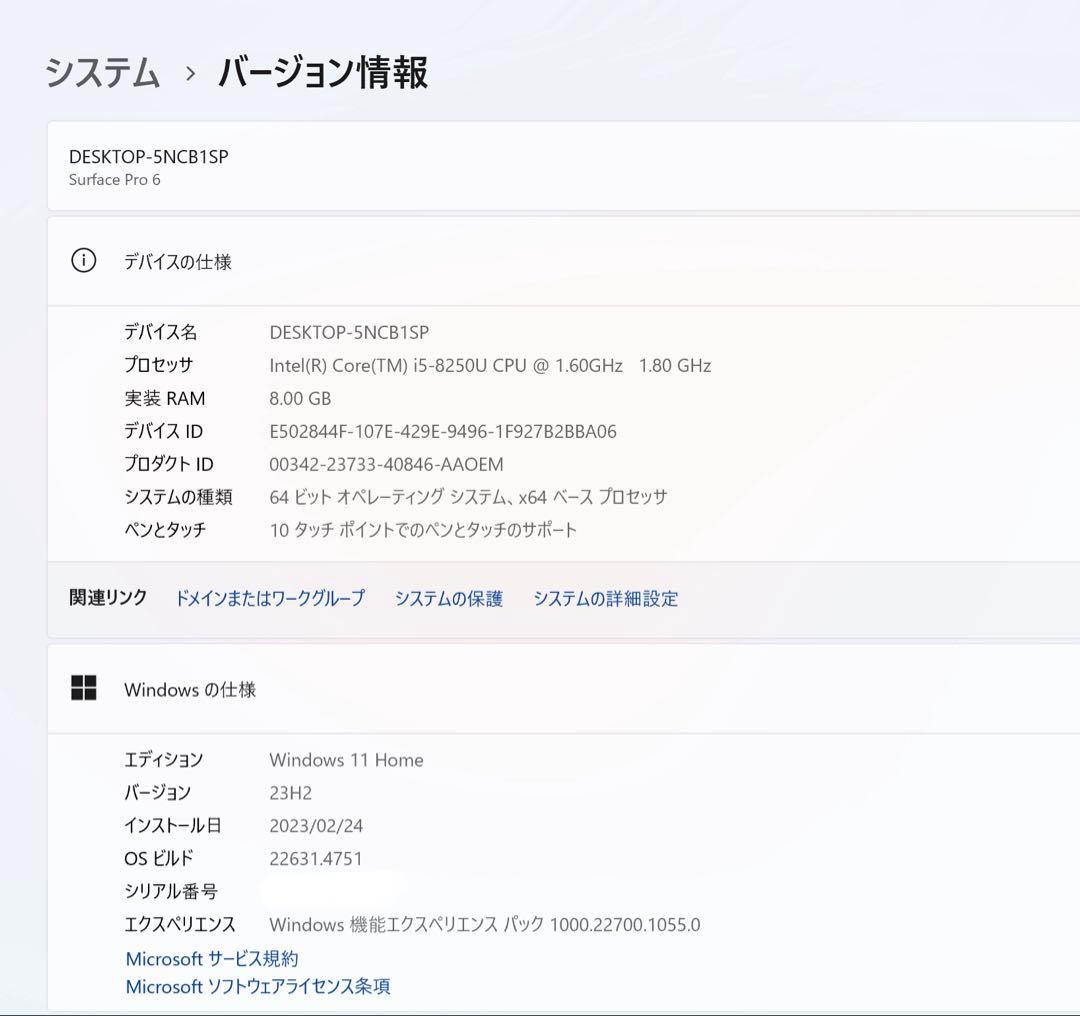Open システムの詳細設定
Viewport: 1080px width, 1016px height.
606,598
